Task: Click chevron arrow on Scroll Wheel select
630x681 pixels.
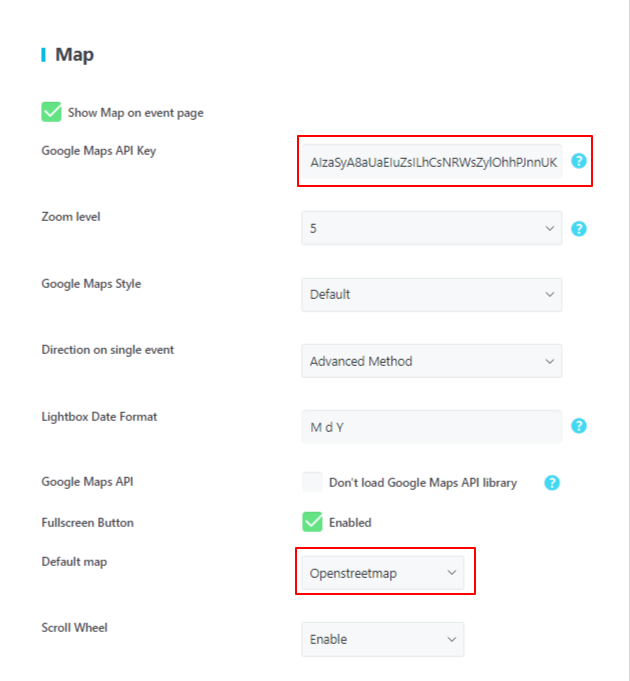Action: (452, 639)
